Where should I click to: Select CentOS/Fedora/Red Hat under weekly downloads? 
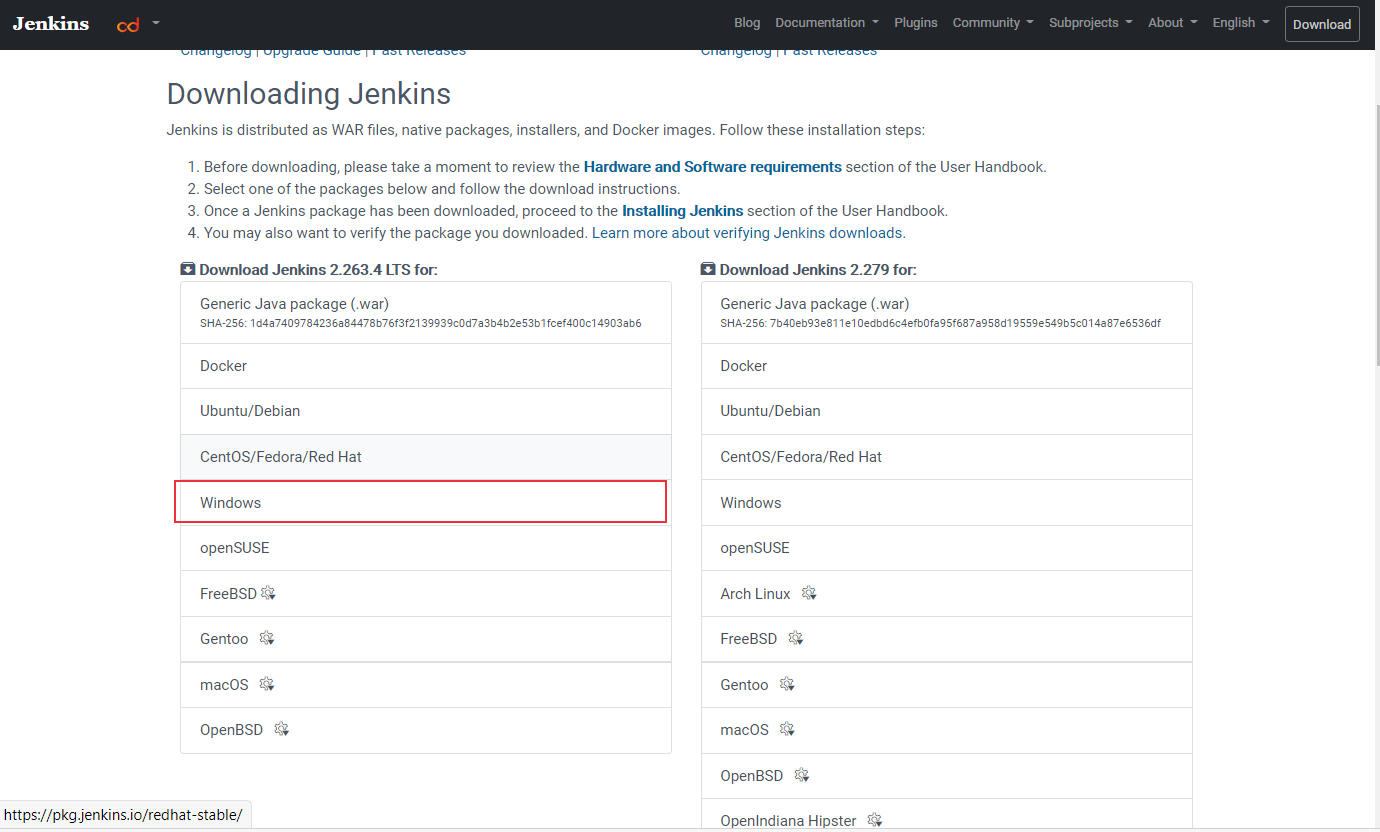point(947,457)
